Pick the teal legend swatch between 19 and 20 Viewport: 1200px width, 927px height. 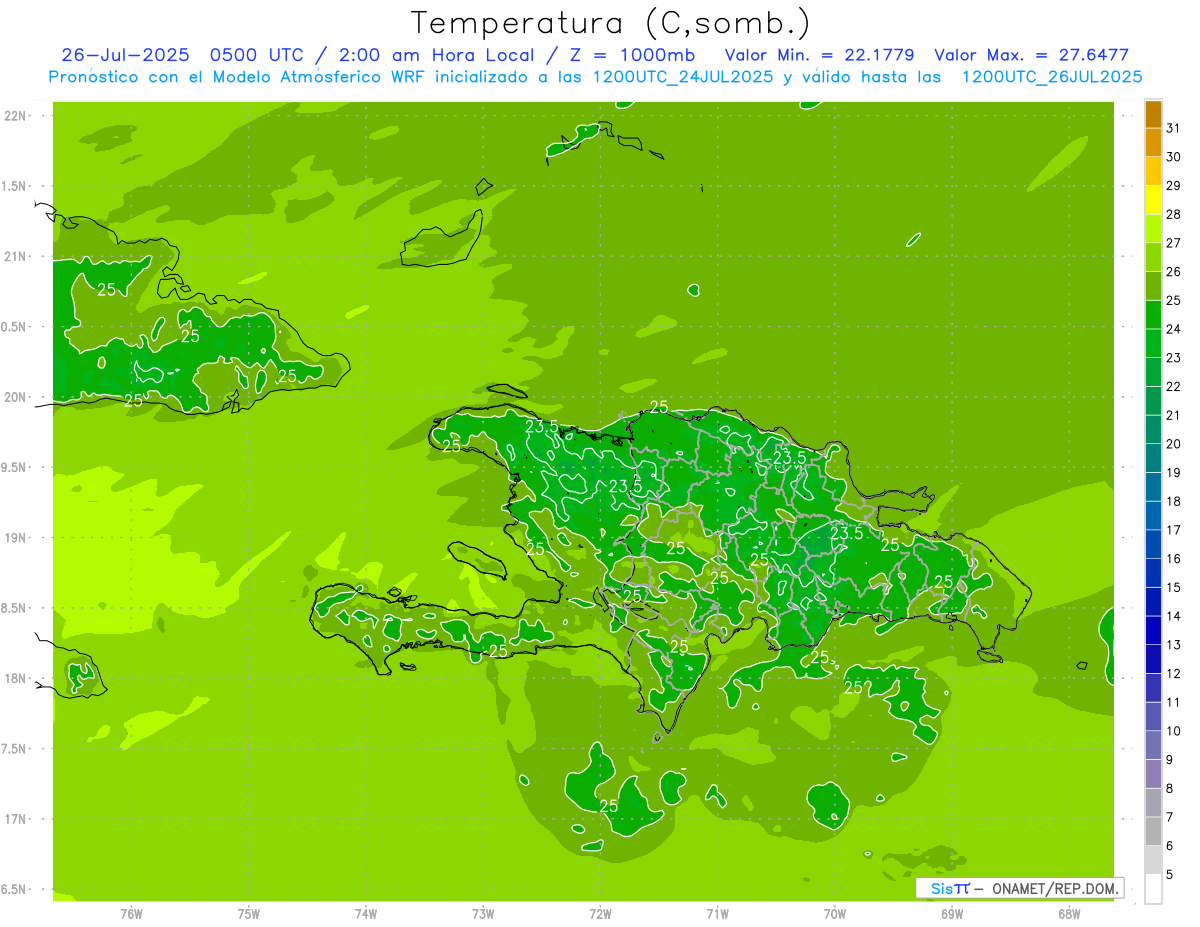point(1153,459)
